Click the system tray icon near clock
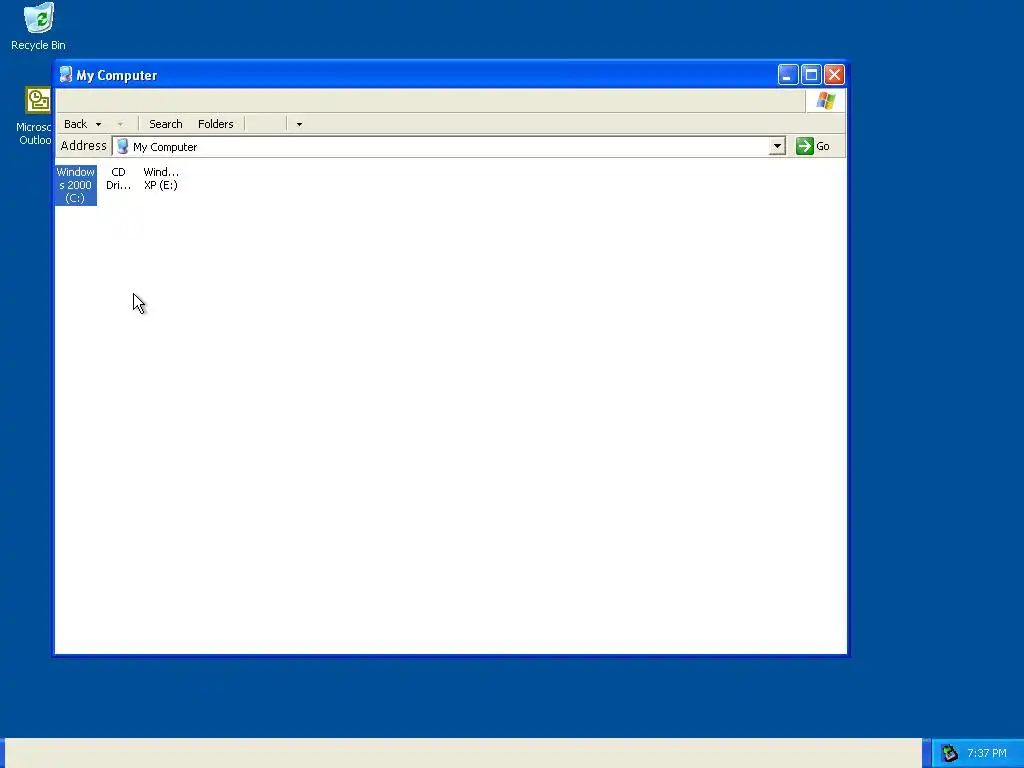Viewport: 1024px width, 768px height. click(x=950, y=753)
